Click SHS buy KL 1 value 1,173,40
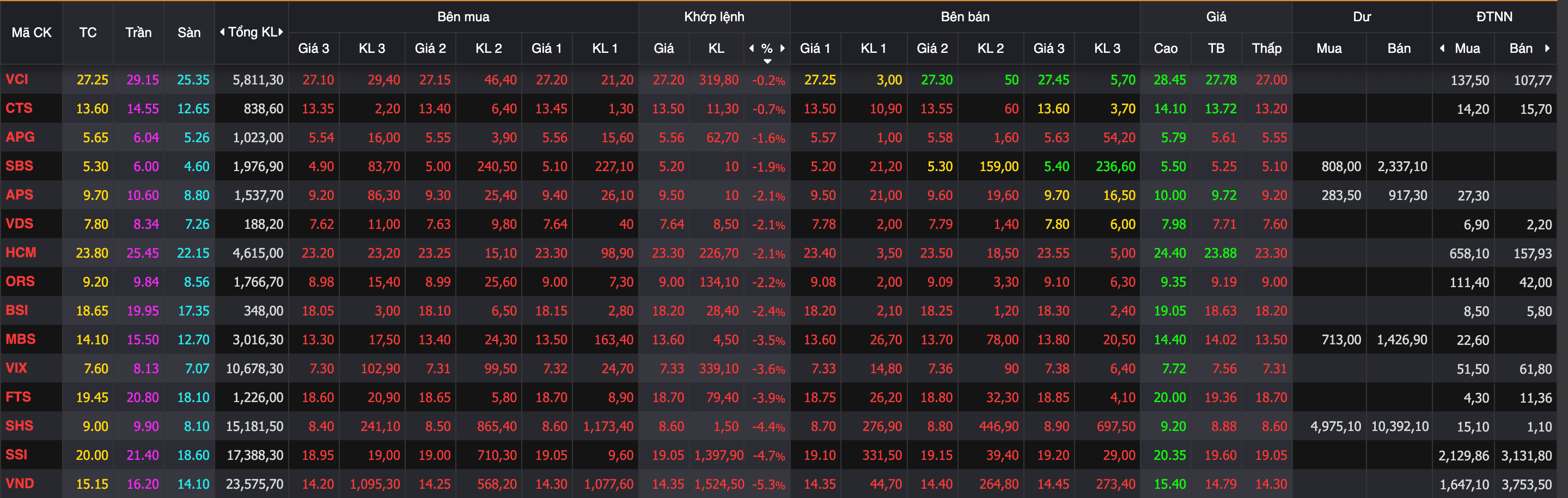1568x498 pixels. [x=608, y=427]
